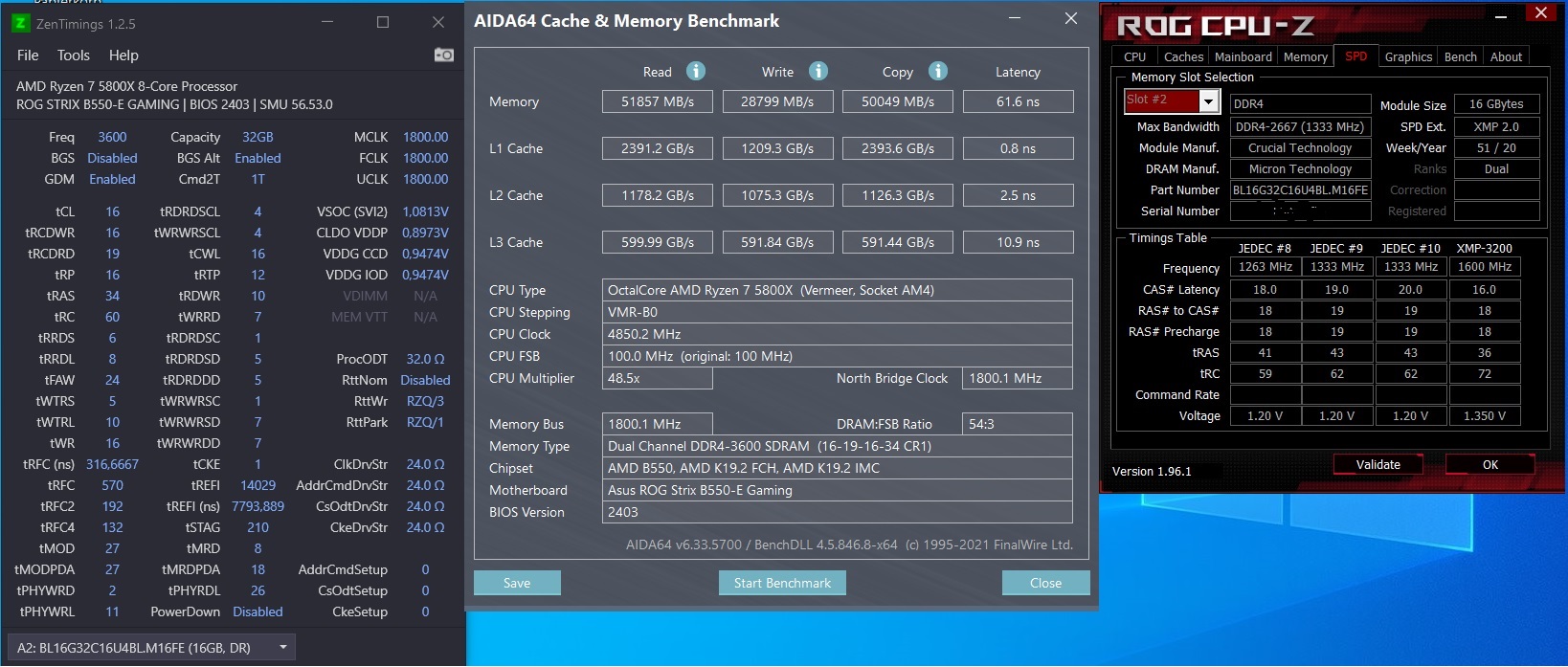Screen dimensions: 1568x667
Task: Click the Memory Write 28799 MB/s field
Action: 777,101
